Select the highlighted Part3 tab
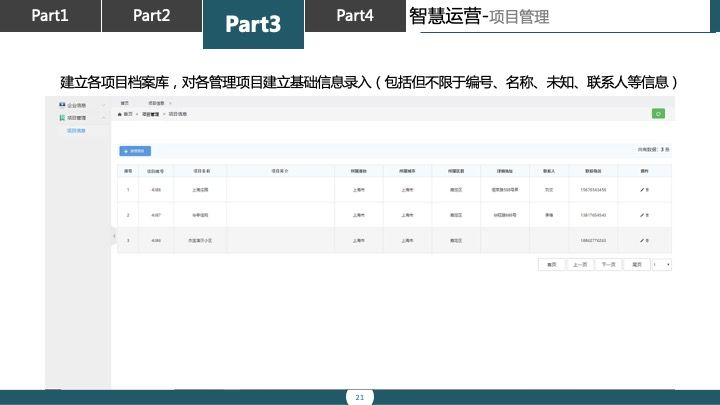The height and width of the screenshot is (405, 720). [253, 24]
